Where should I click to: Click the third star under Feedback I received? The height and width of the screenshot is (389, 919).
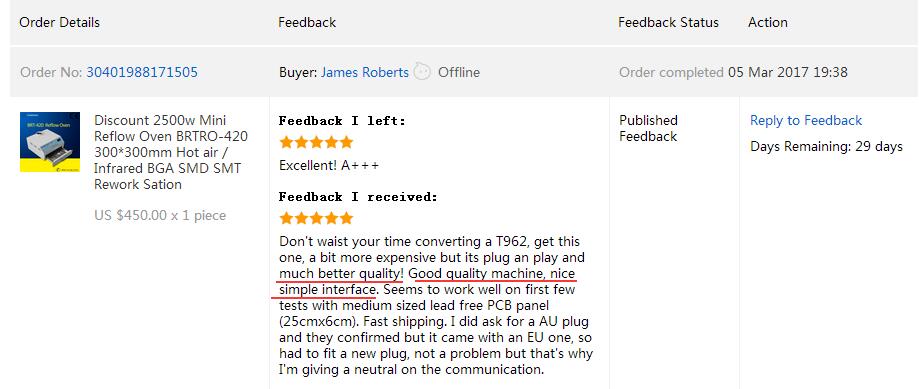(x=316, y=219)
